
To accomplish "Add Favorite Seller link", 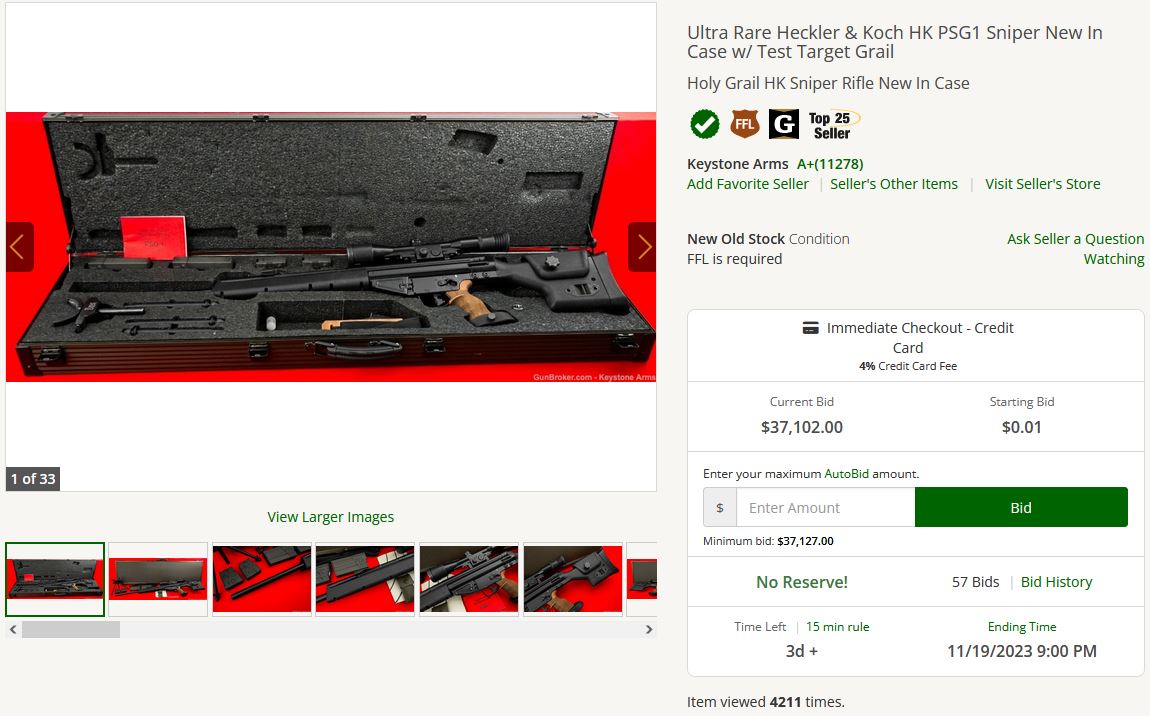I will pyautogui.click(x=747, y=184).
